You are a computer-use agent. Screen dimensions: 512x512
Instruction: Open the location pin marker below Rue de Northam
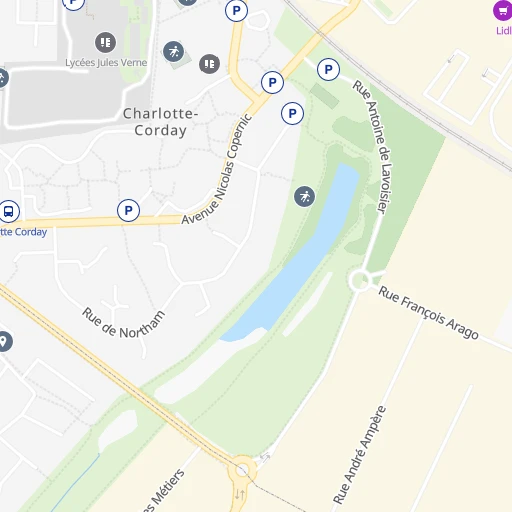click(4, 341)
